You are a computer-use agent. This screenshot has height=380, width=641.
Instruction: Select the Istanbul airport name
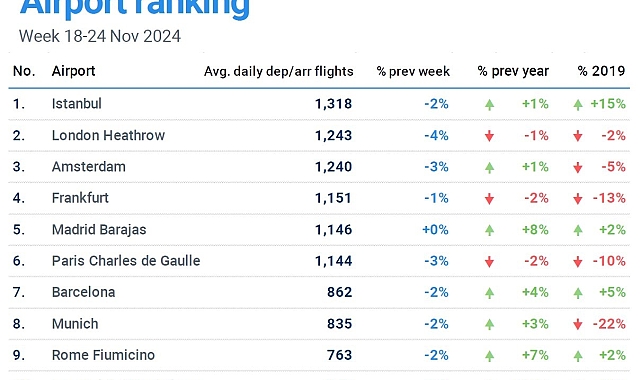coord(76,104)
